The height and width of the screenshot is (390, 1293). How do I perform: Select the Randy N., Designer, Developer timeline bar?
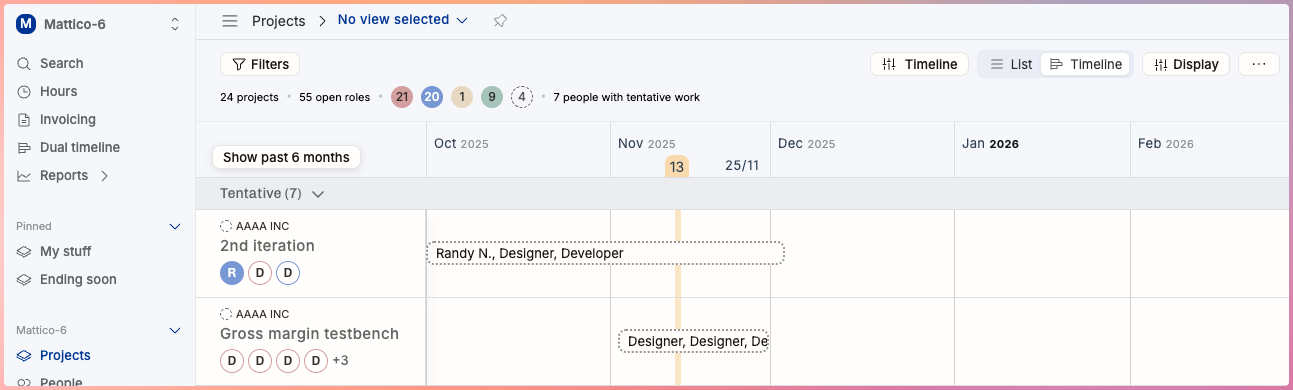(x=605, y=253)
